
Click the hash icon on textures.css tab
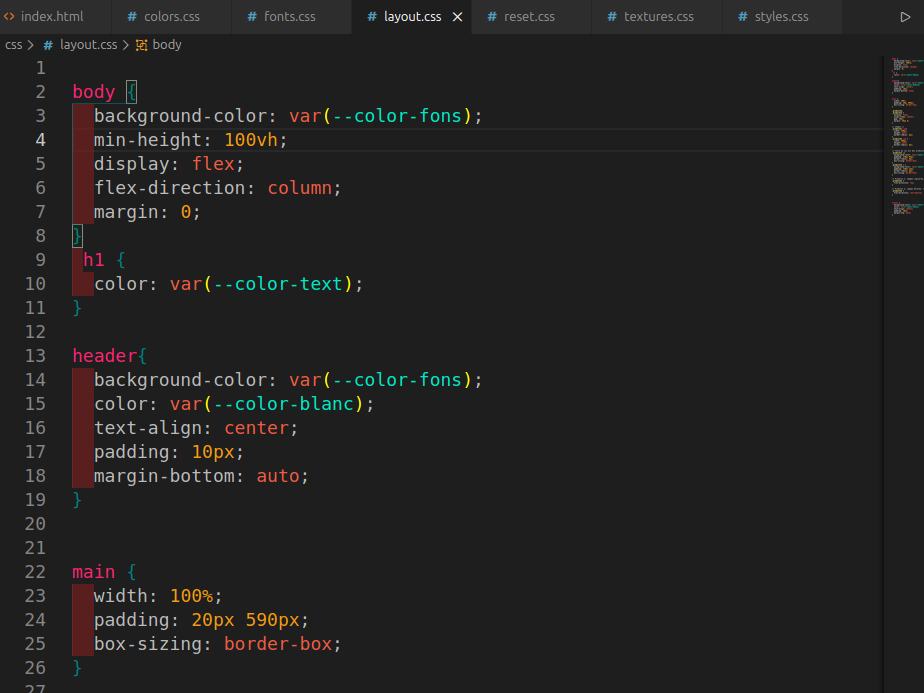[x=612, y=17]
